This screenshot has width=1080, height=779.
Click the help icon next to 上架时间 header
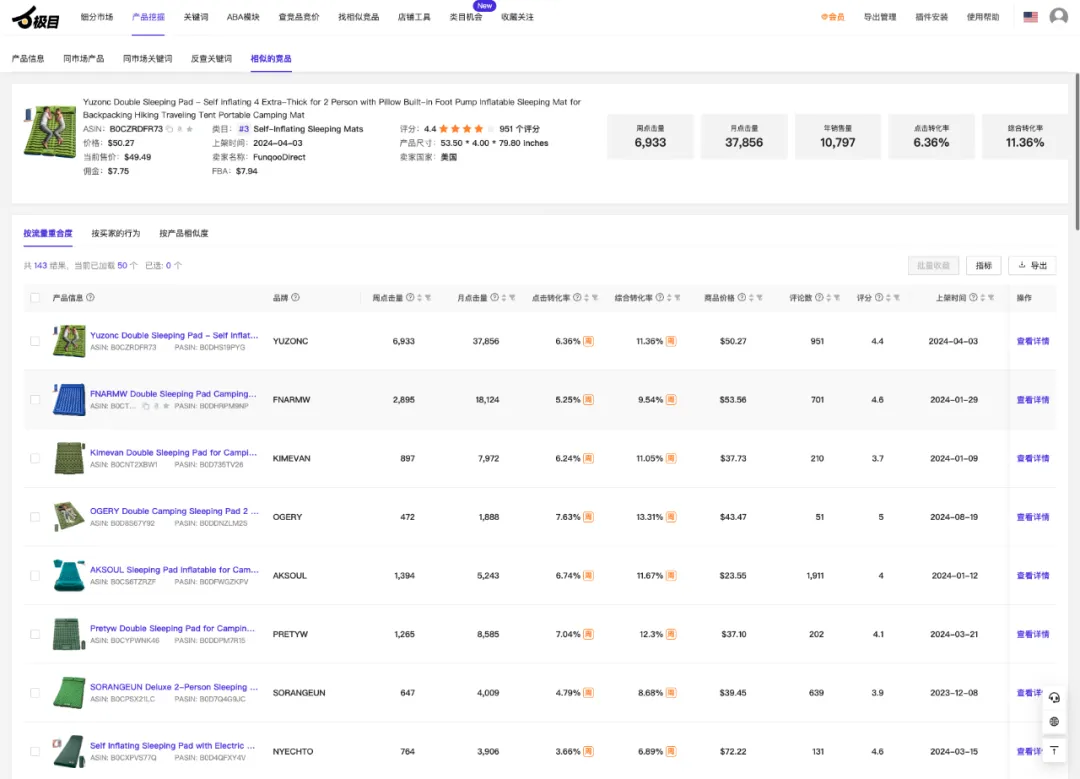coord(973,298)
